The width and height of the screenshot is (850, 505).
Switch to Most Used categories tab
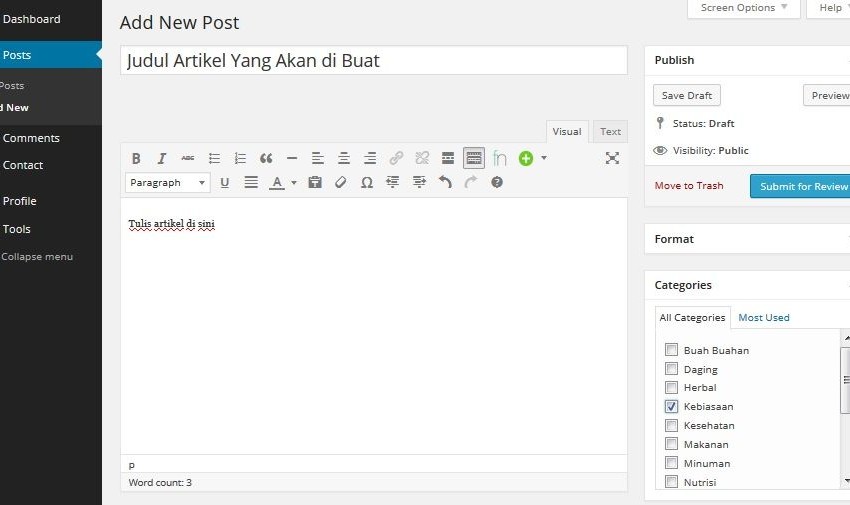tap(764, 318)
